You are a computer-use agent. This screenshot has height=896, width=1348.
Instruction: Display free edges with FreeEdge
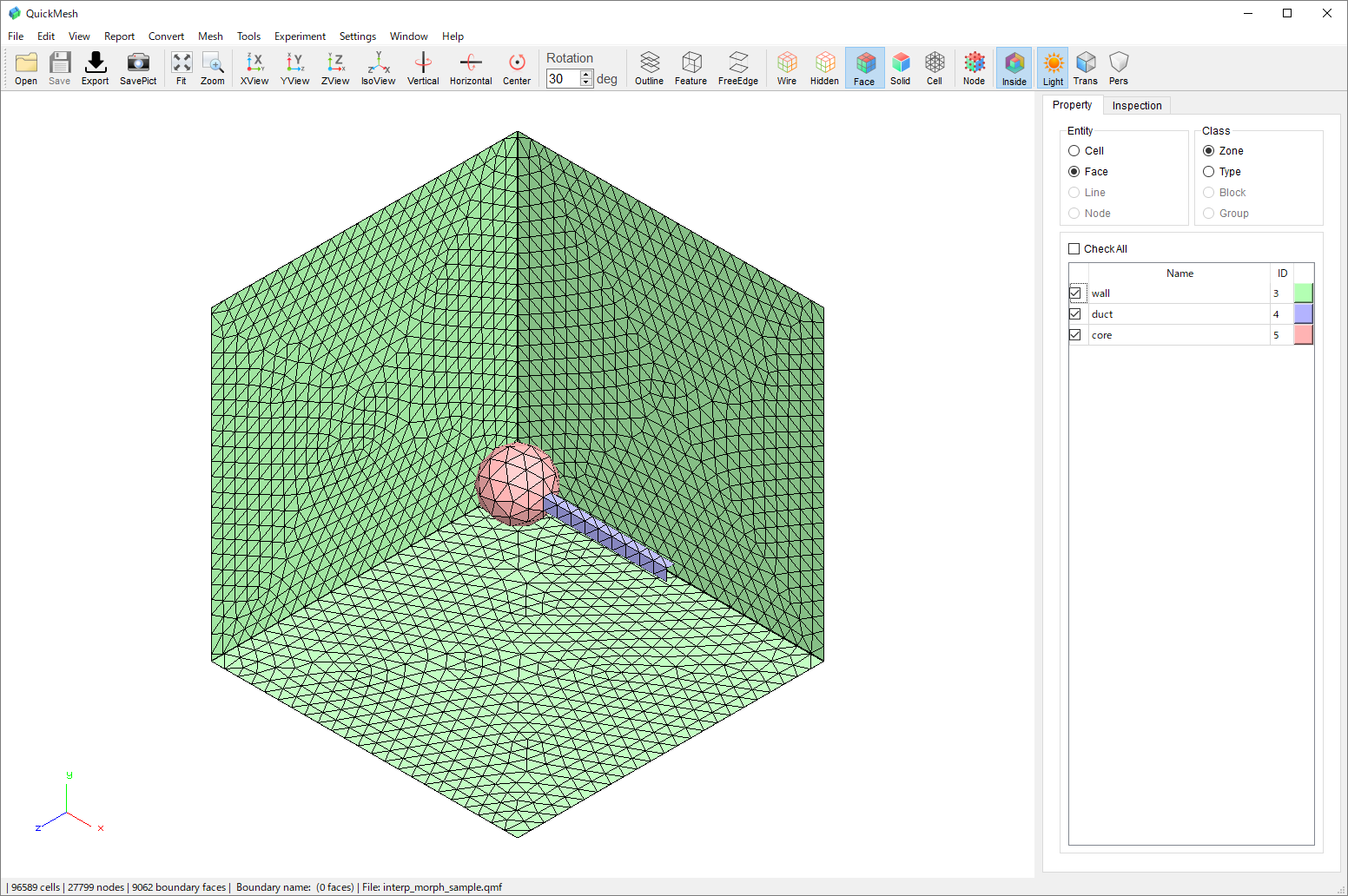(737, 67)
